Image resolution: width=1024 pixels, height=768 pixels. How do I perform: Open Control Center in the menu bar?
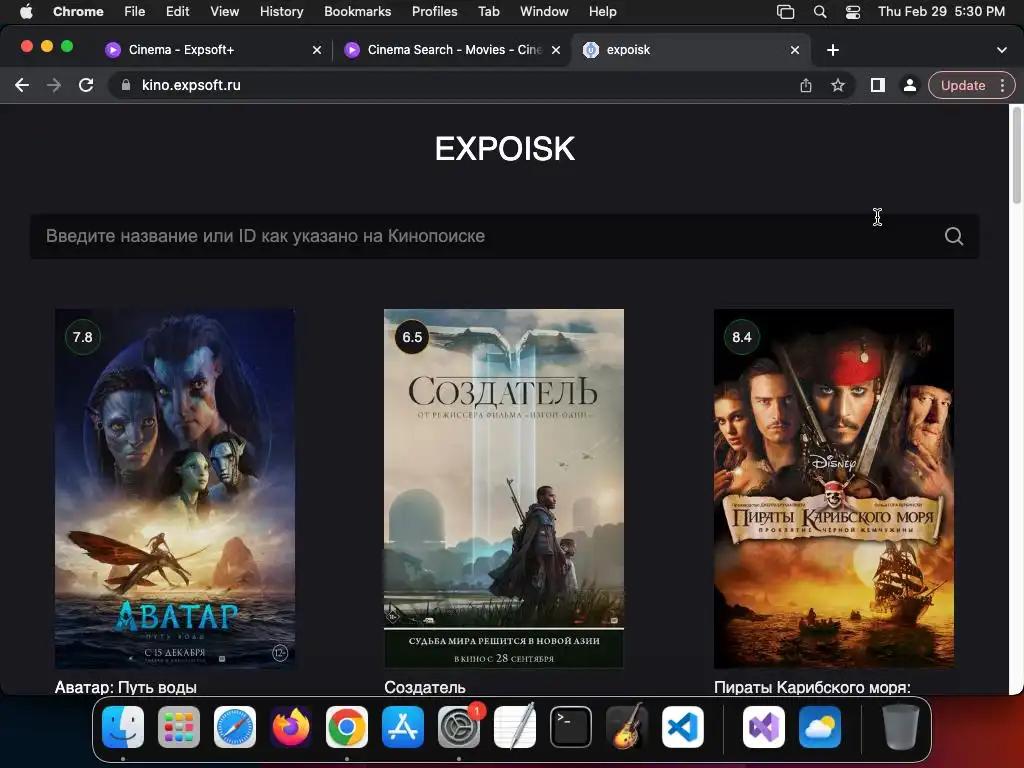[x=853, y=11]
